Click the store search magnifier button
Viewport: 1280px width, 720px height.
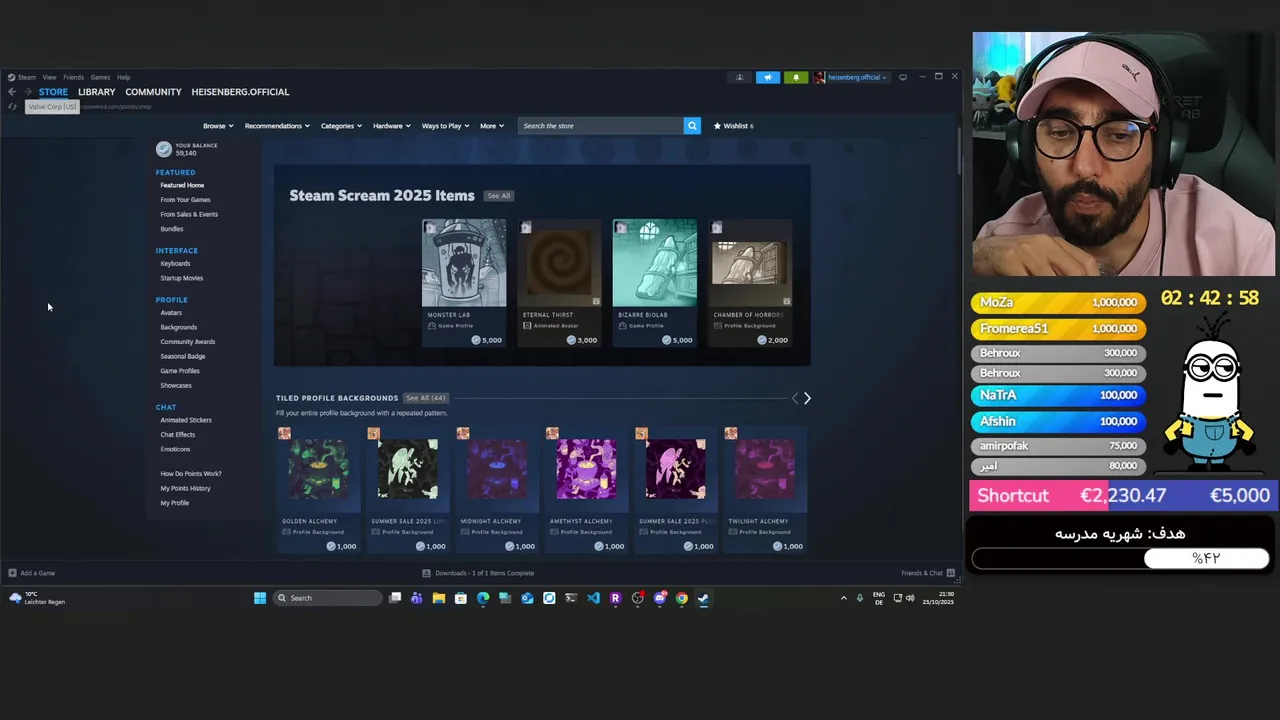[691, 126]
